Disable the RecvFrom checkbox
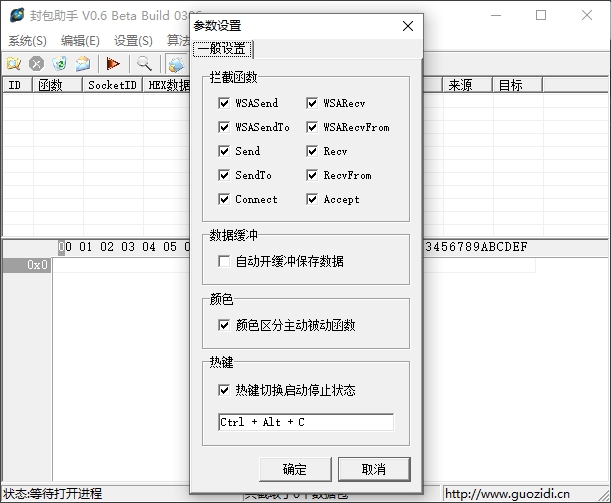The image size is (611, 503). coord(312,175)
